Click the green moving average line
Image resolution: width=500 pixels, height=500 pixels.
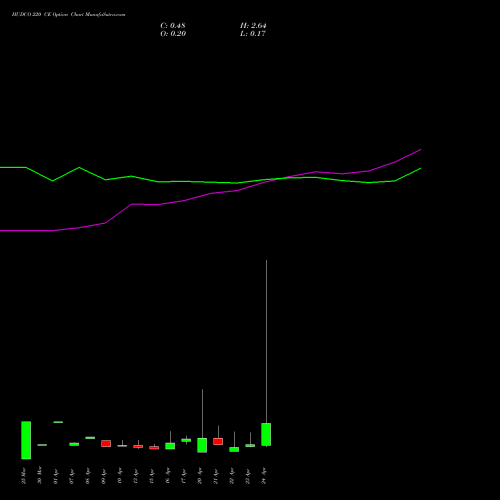(x=210, y=182)
